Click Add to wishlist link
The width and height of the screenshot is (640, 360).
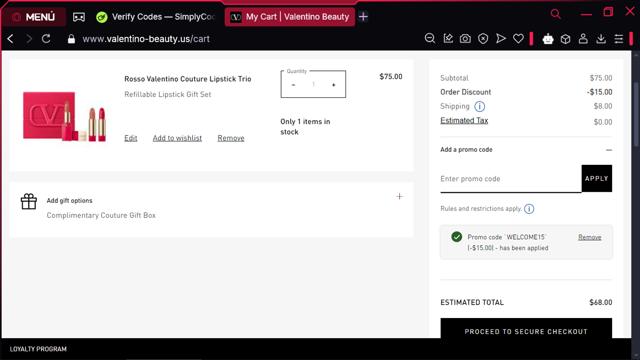pyautogui.click(x=177, y=138)
